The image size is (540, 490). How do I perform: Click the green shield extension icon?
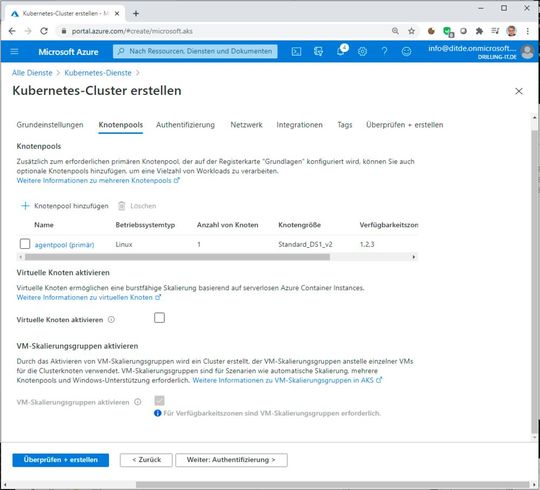[x=447, y=32]
